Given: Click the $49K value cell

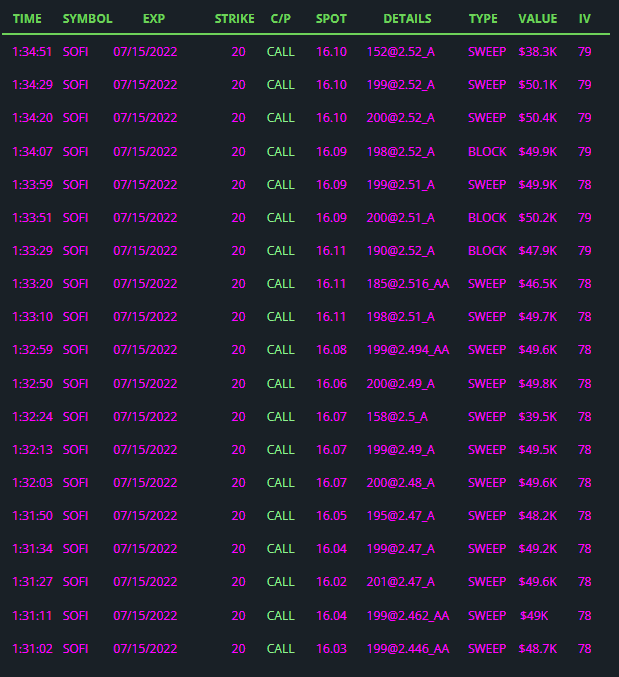Looking at the screenshot, I should [534, 616].
